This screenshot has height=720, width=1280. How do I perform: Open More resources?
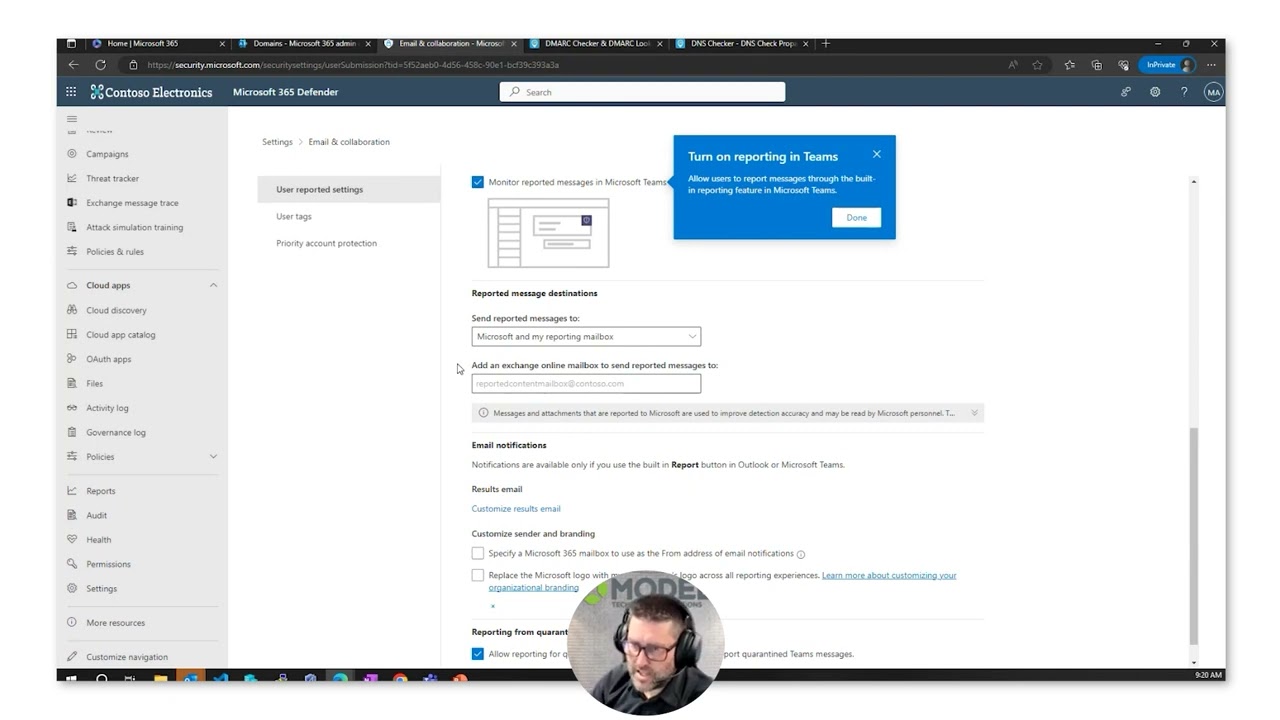pos(115,623)
